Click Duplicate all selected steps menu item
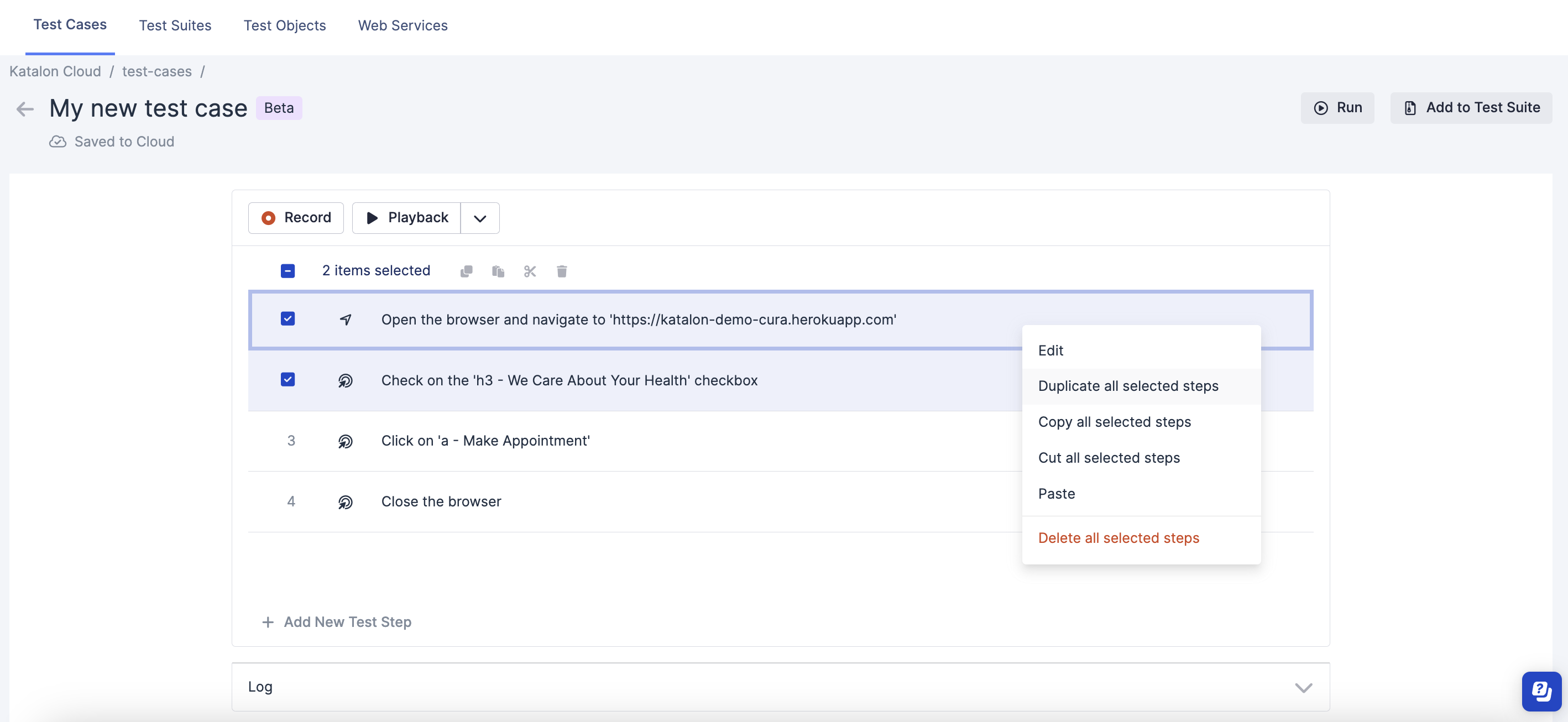This screenshot has height=722, width=1568. [x=1128, y=385]
